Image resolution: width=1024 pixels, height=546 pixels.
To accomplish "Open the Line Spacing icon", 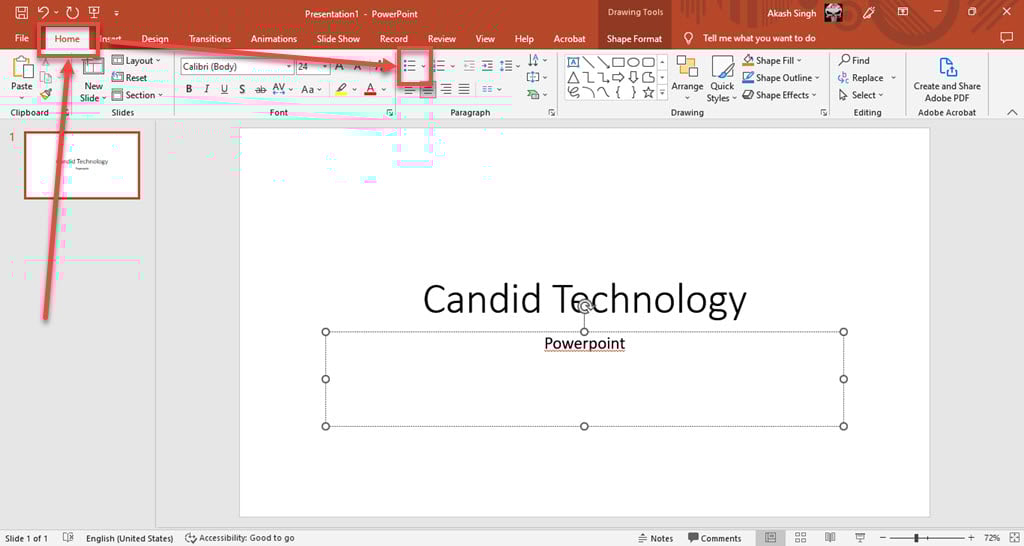I will point(507,66).
